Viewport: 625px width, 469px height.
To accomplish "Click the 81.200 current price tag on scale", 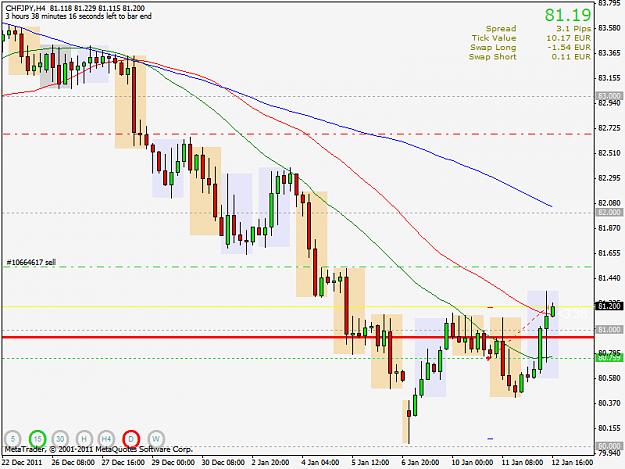I will pos(609,306).
